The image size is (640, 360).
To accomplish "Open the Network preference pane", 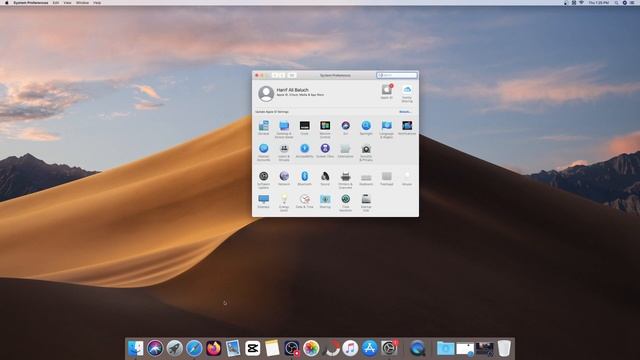I will coord(284,178).
